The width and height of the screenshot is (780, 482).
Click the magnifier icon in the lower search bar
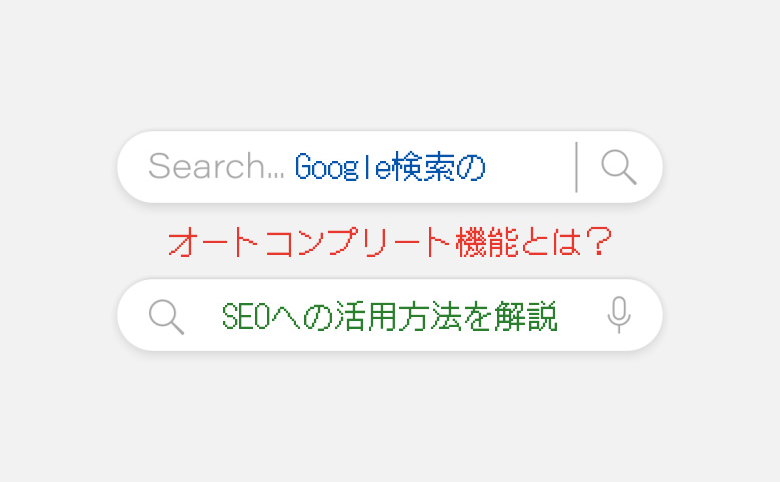coord(166,317)
